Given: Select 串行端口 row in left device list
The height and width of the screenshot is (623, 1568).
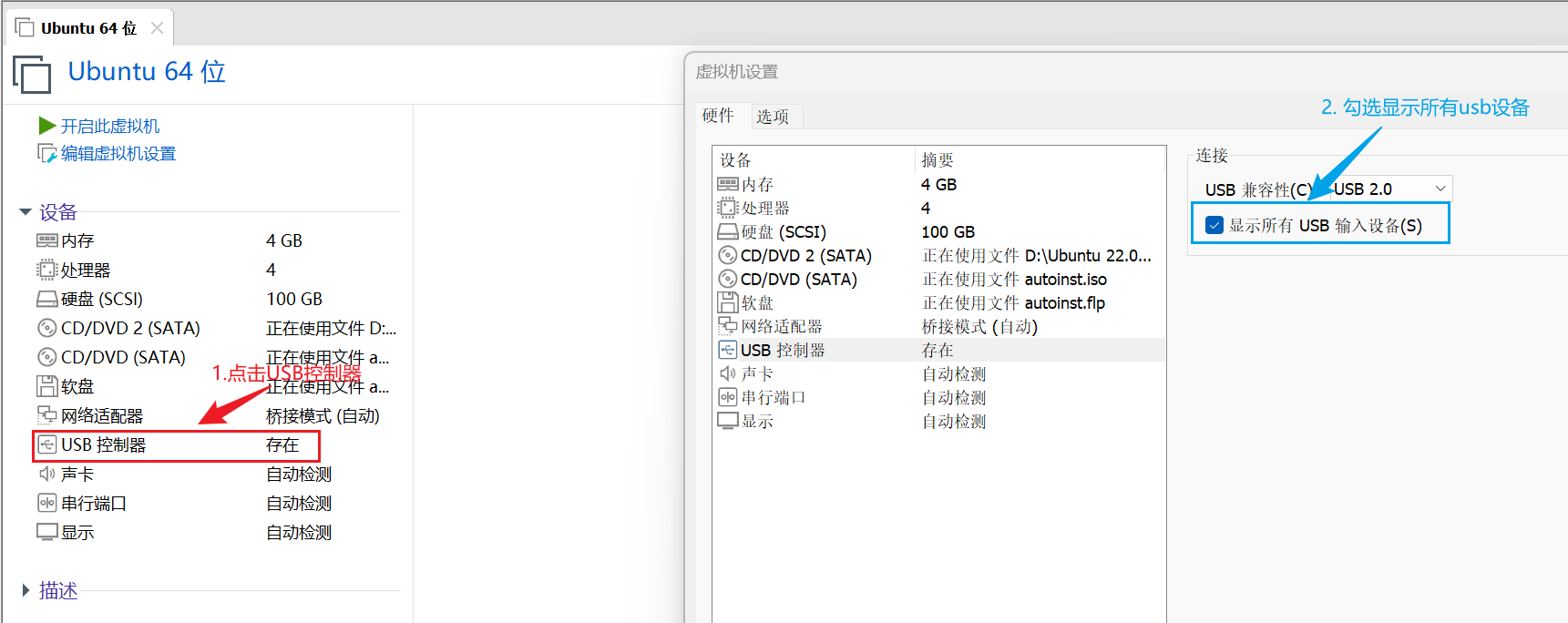Looking at the screenshot, I should point(218,503).
